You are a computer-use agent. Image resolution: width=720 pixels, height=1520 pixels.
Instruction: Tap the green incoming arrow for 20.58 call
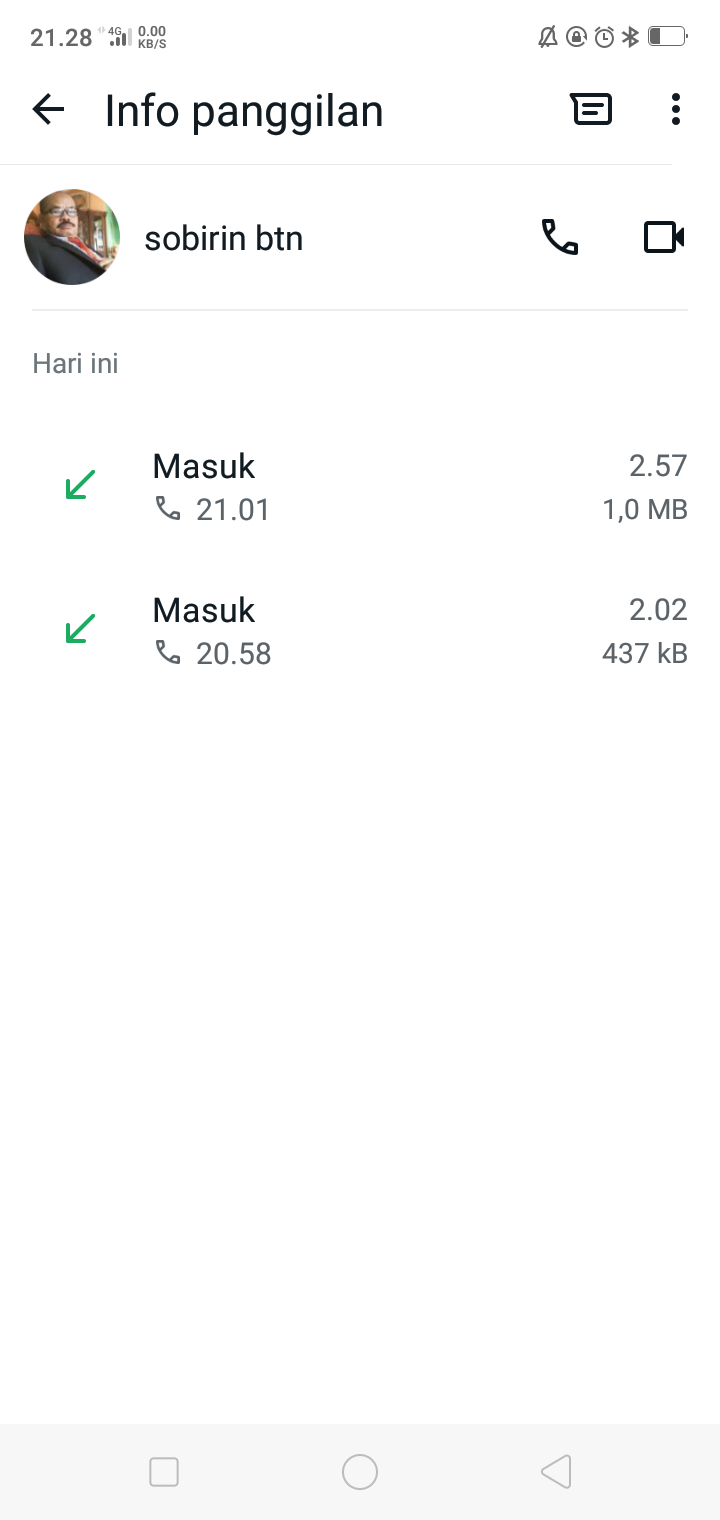click(80, 629)
